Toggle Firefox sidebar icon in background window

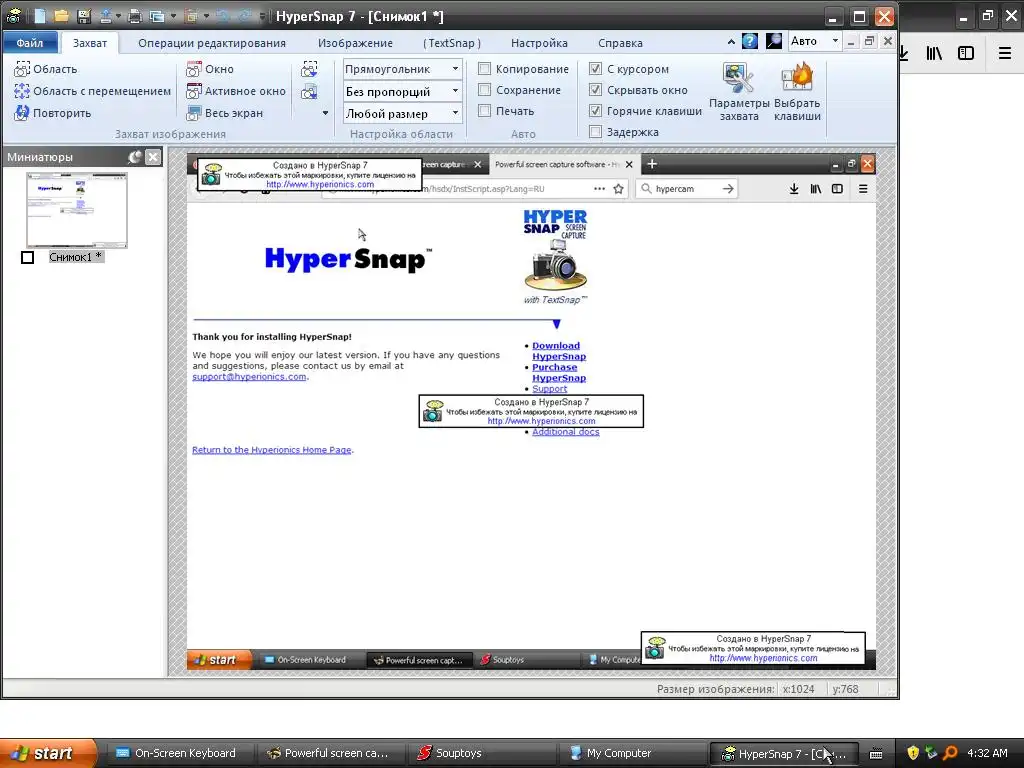966,54
